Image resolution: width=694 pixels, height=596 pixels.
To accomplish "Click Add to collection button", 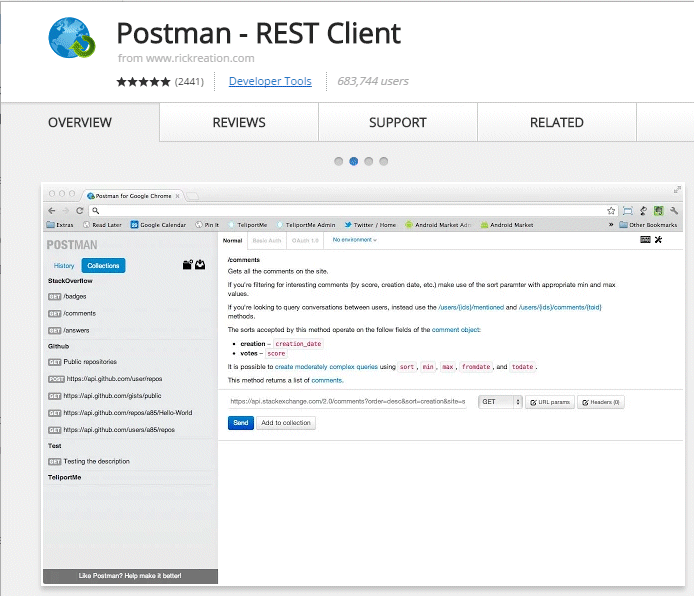I will 286,423.
